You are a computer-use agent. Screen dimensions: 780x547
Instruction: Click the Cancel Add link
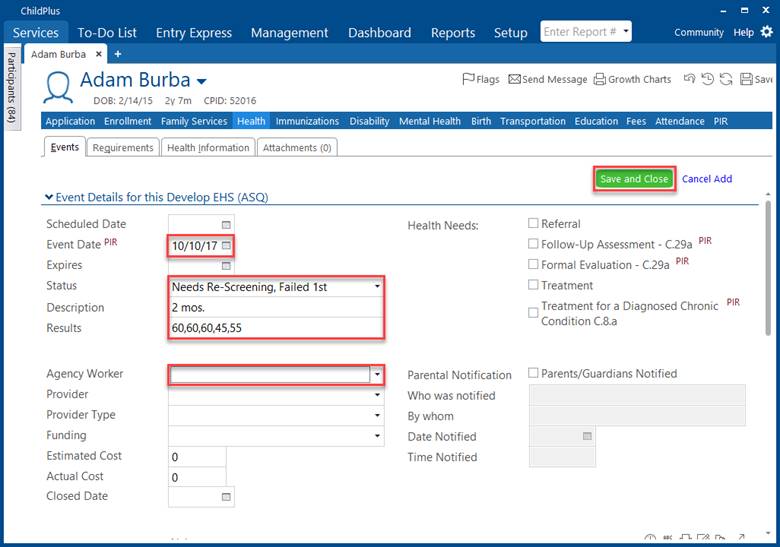pyautogui.click(x=707, y=179)
